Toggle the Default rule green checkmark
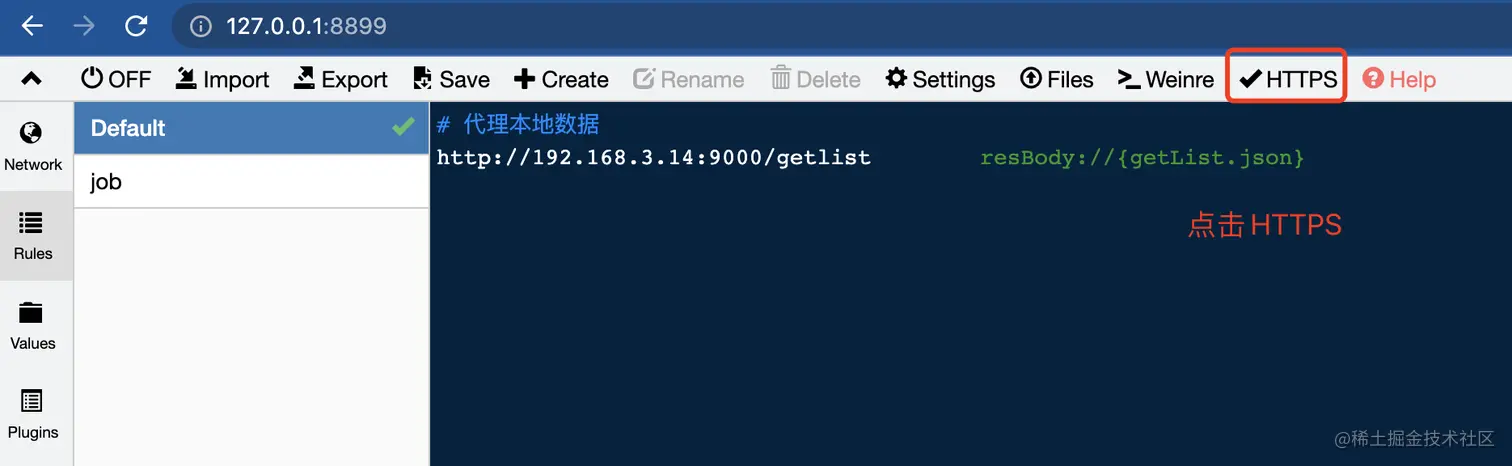This screenshot has height=466, width=1512. 403,127
